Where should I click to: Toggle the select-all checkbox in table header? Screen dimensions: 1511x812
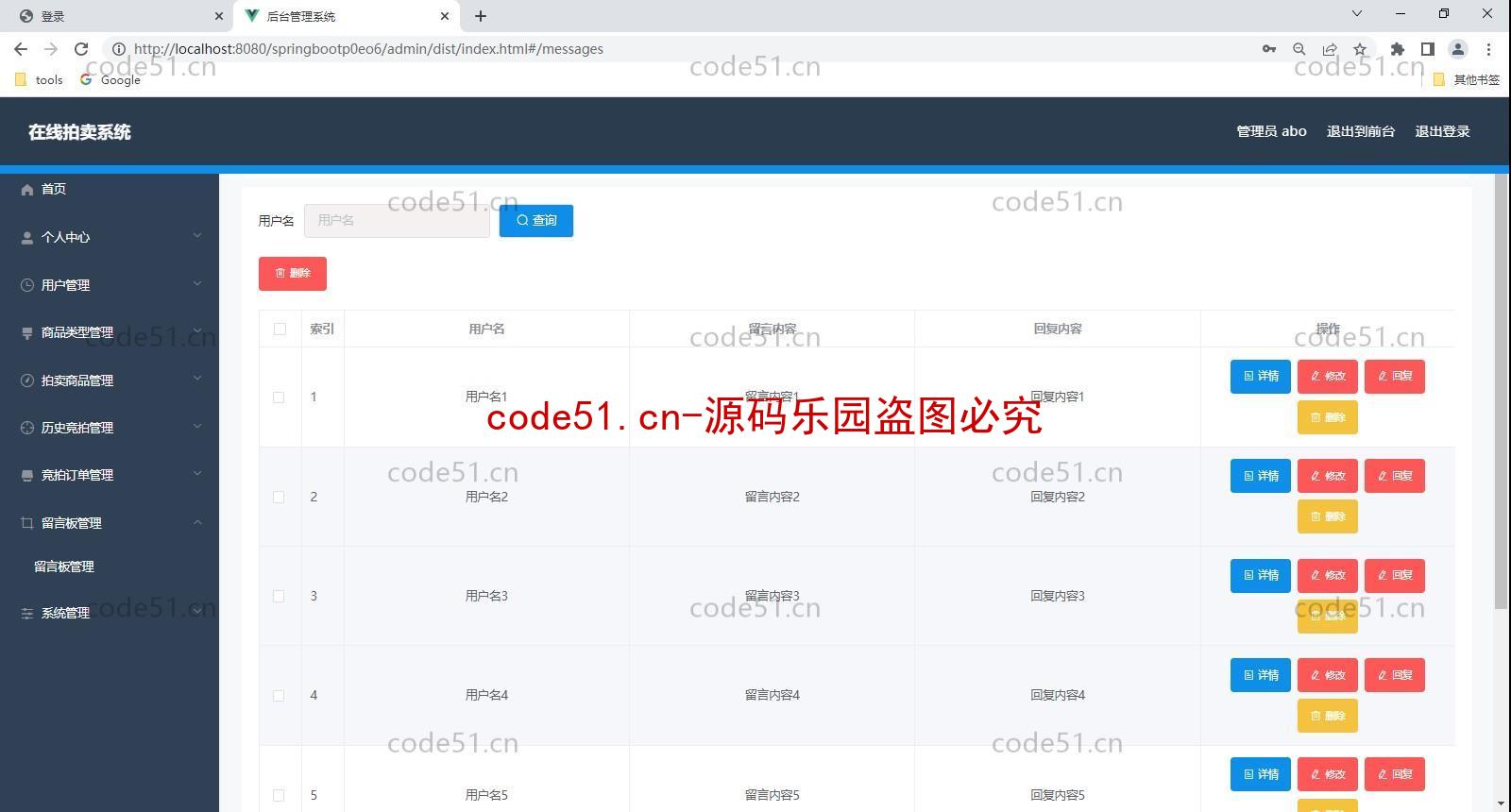(280, 330)
